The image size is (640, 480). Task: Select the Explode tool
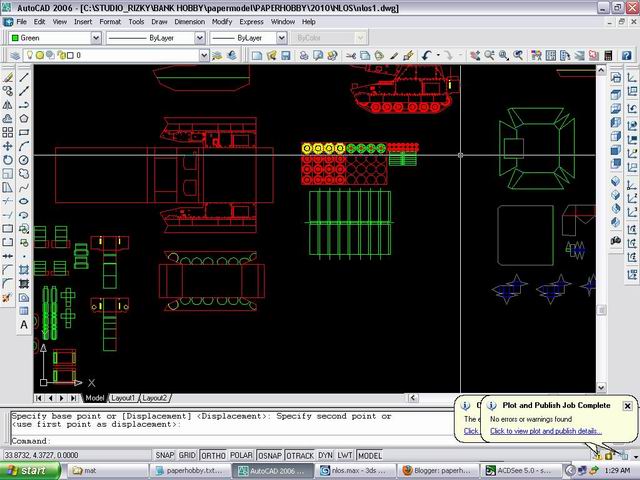pyautogui.click(x=8, y=298)
